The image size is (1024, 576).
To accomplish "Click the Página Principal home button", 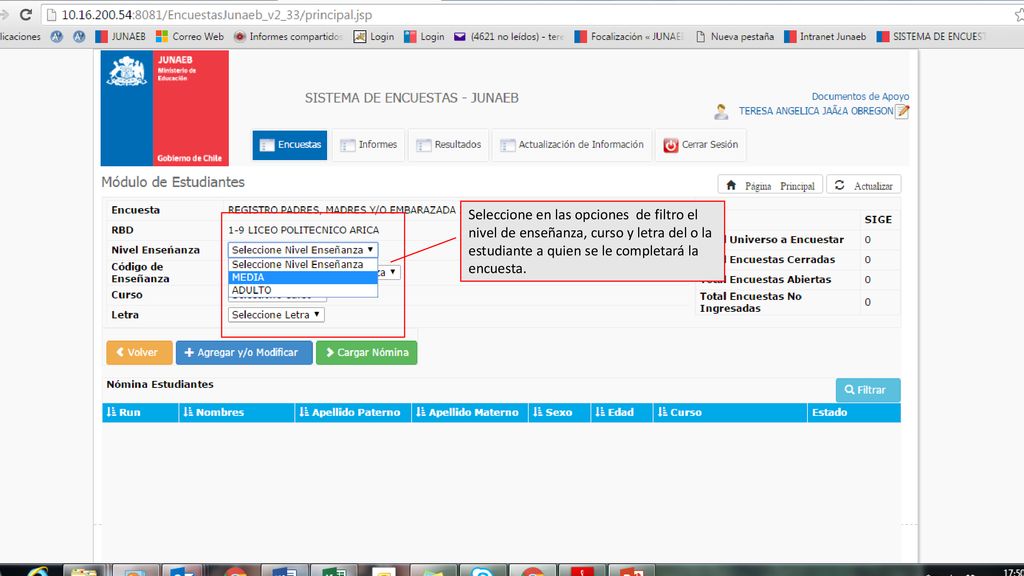I will pos(770,185).
